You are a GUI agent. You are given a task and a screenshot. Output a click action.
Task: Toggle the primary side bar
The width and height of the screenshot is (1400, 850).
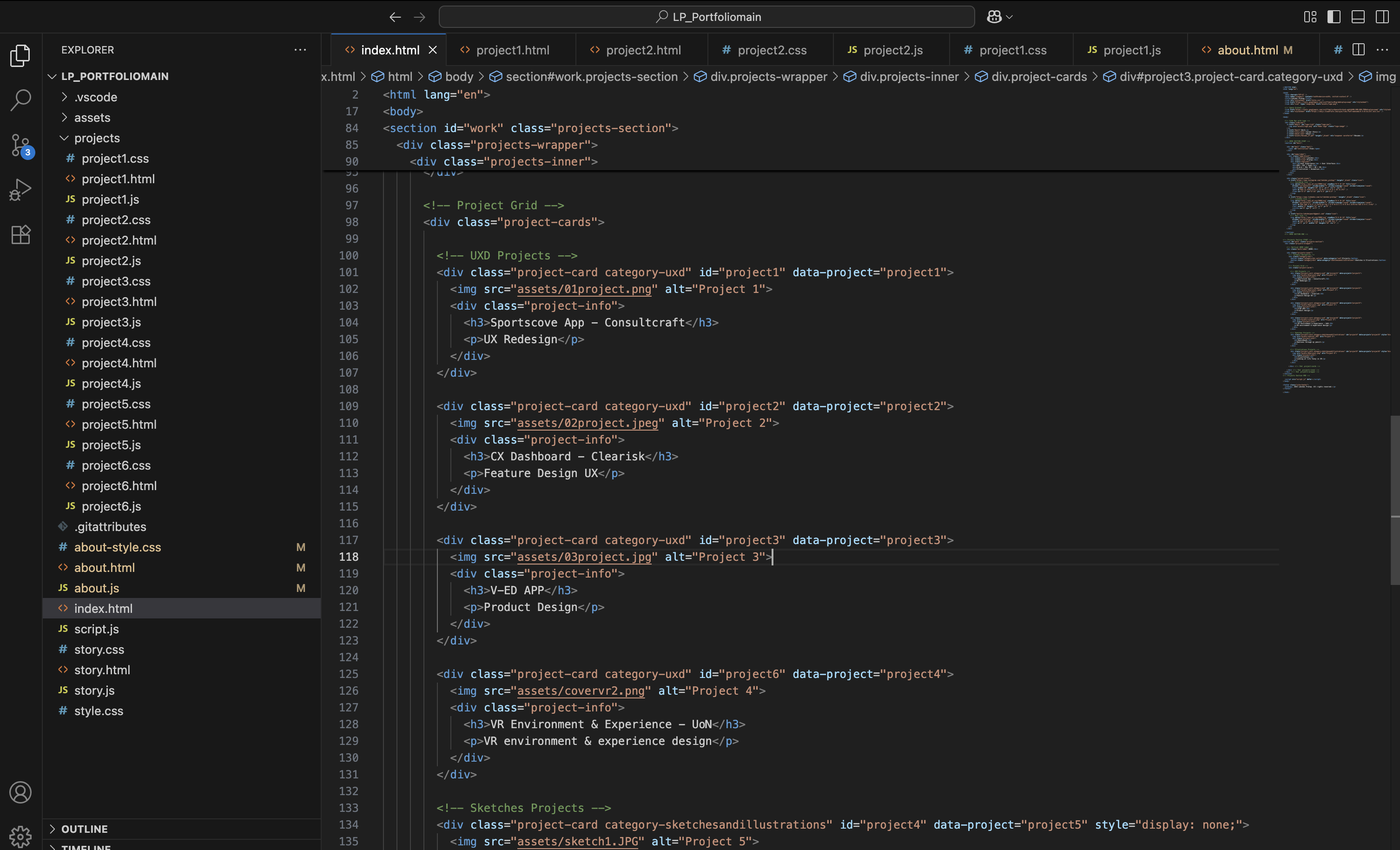pos(1334,17)
